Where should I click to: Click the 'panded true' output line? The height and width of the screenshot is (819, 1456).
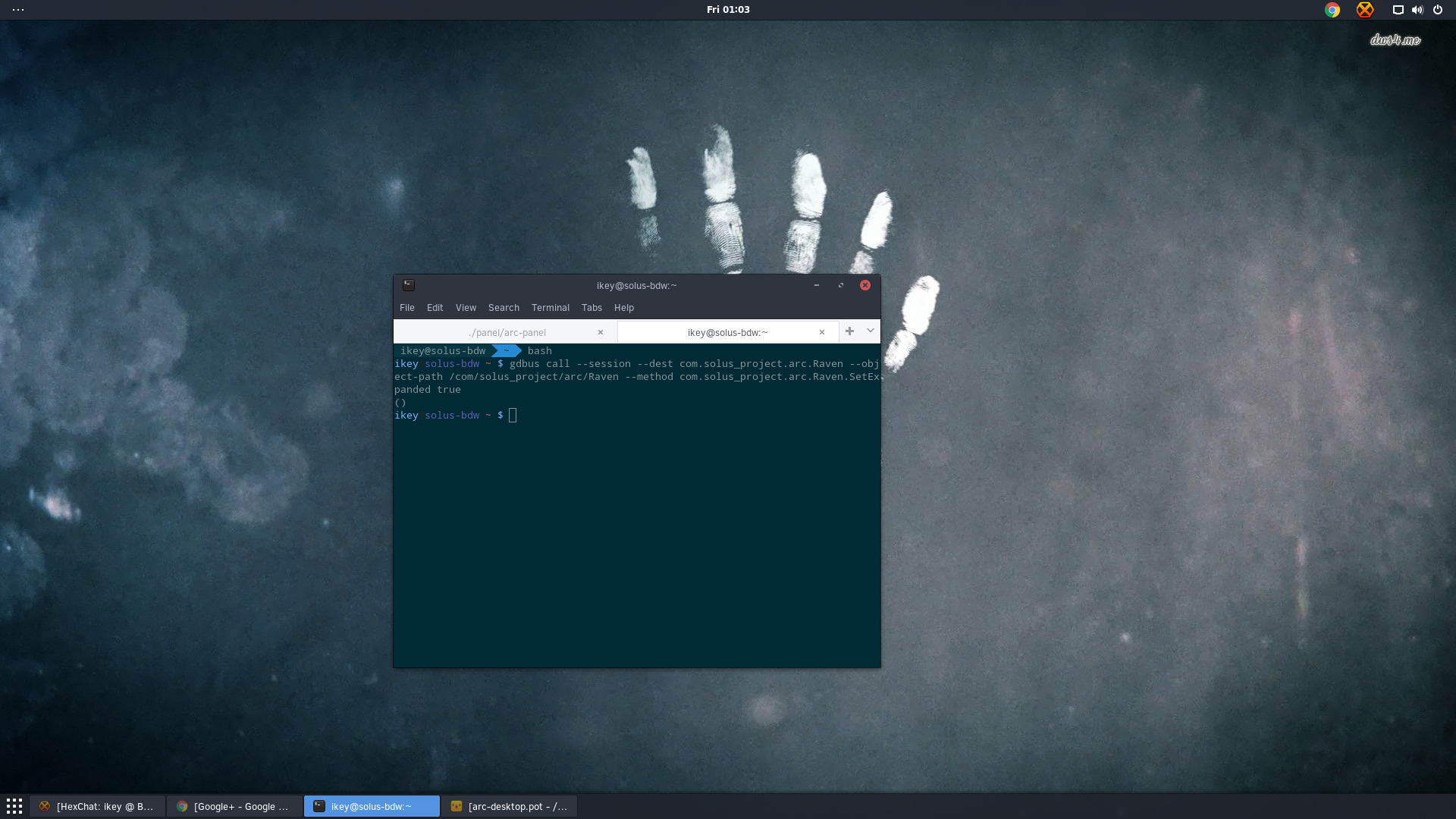(428, 390)
